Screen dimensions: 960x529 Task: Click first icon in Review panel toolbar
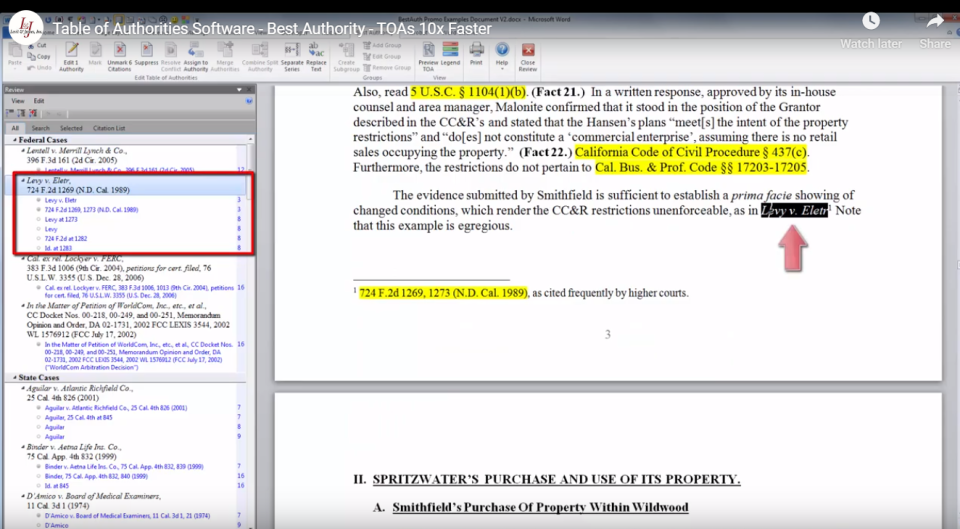click(x=10, y=114)
